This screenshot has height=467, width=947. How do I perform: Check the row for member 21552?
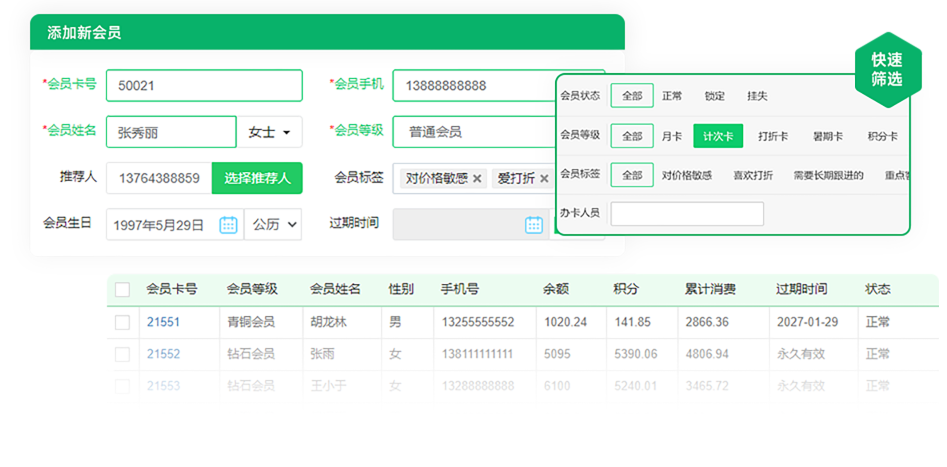(x=123, y=354)
